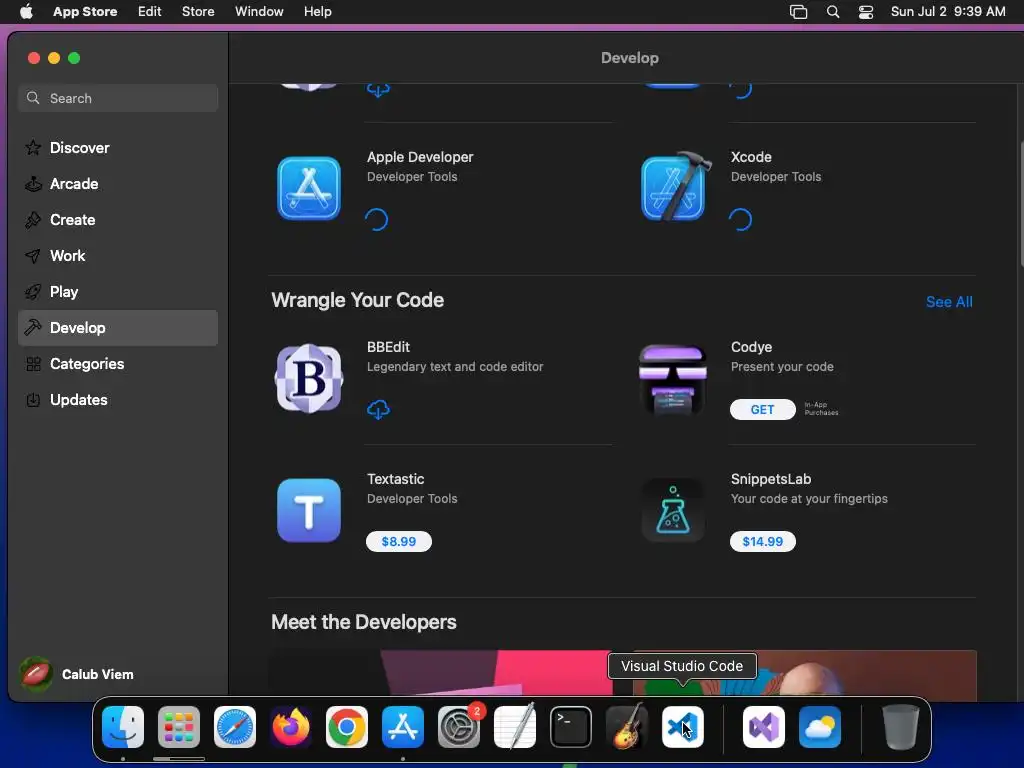1024x768 pixels.
Task: Open the Updates section
Action: [118, 400]
